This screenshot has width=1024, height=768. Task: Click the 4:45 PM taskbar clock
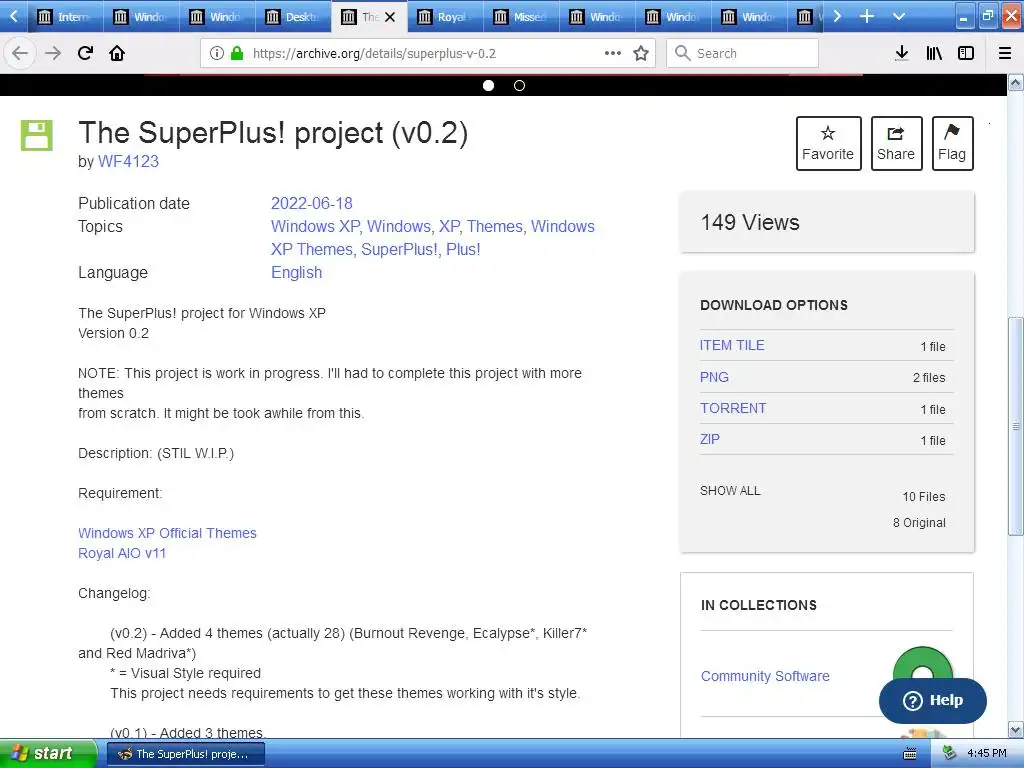click(x=987, y=754)
